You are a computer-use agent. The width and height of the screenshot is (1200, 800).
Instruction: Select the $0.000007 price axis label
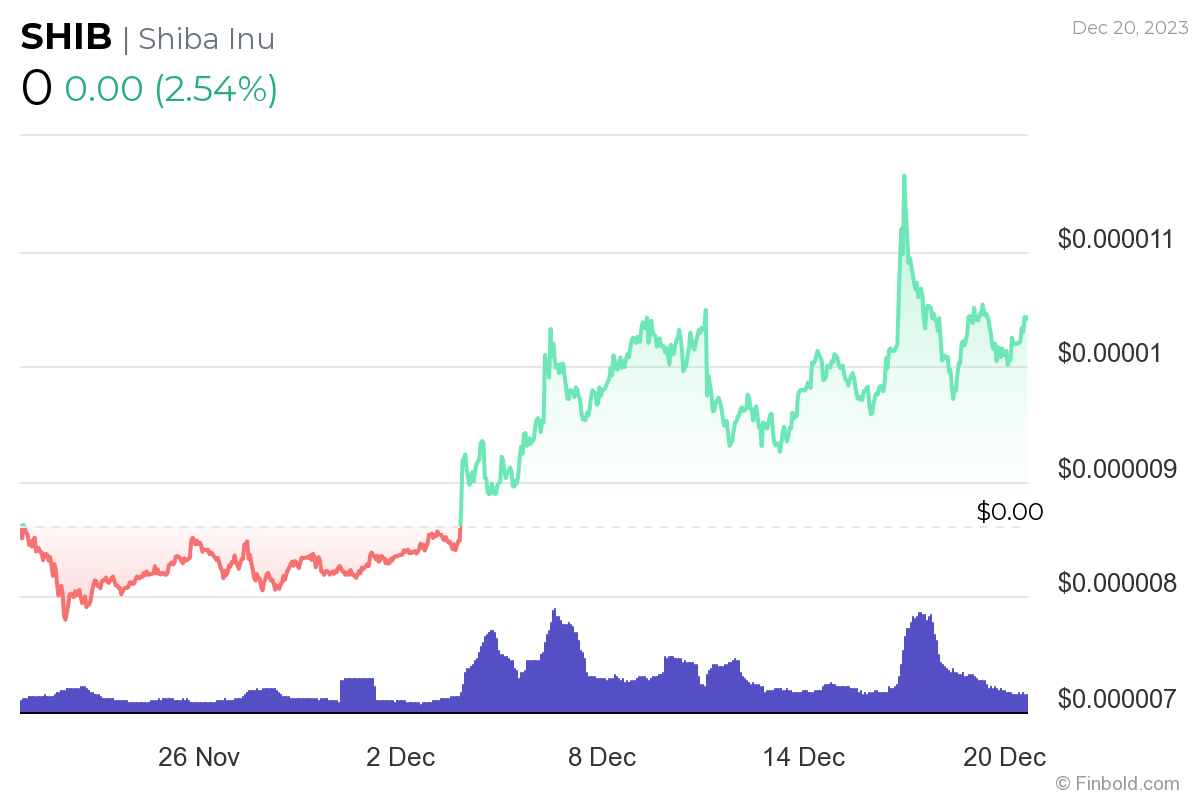click(1117, 698)
